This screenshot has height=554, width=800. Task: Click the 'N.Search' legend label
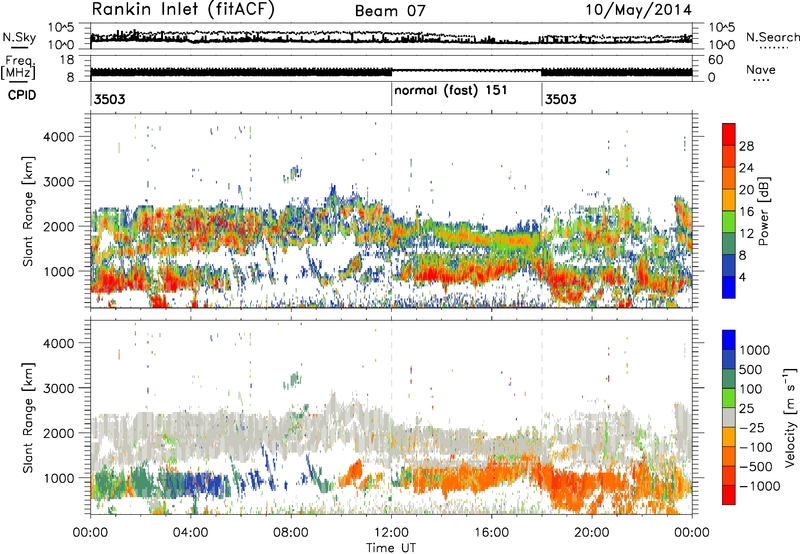coord(772,37)
